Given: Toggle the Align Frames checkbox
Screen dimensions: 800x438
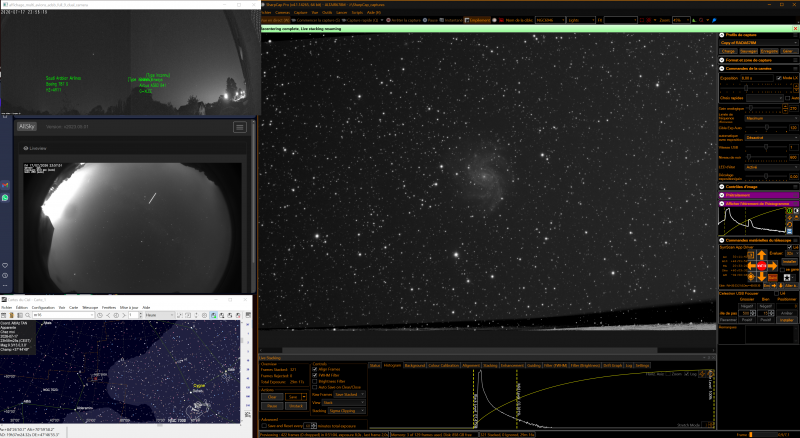Looking at the screenshot, I should [314, 369].
